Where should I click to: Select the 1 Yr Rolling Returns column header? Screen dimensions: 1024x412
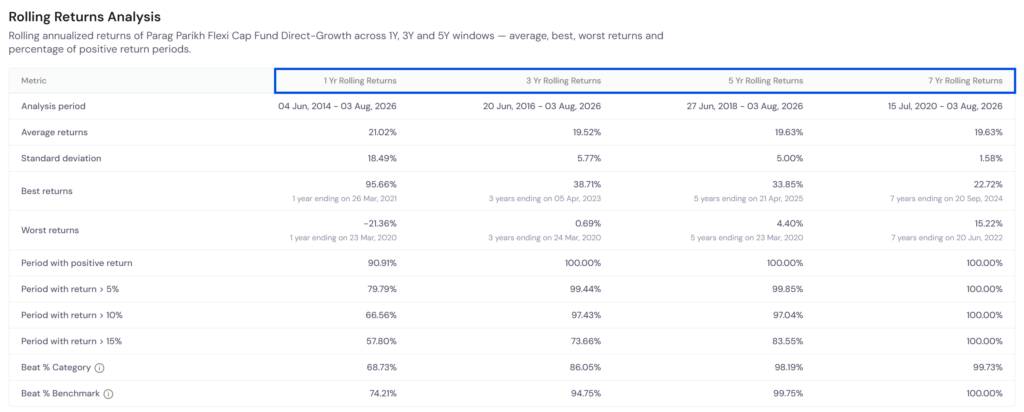[360, 81]
